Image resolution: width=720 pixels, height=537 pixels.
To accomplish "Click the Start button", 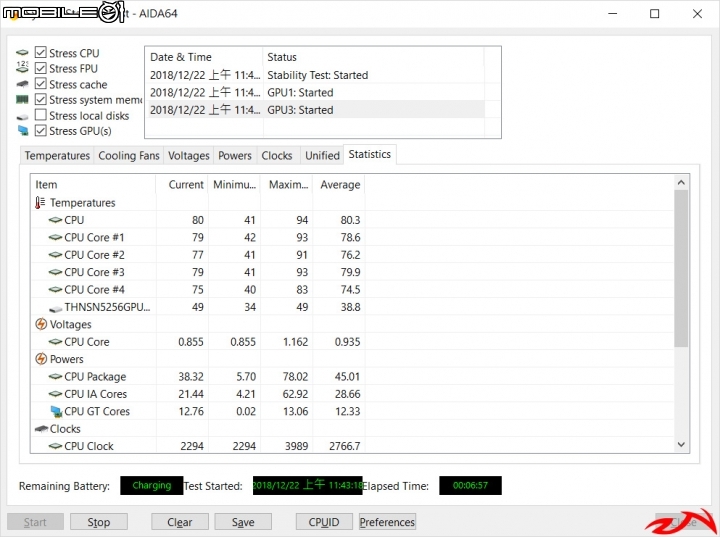I will point(35,522).
